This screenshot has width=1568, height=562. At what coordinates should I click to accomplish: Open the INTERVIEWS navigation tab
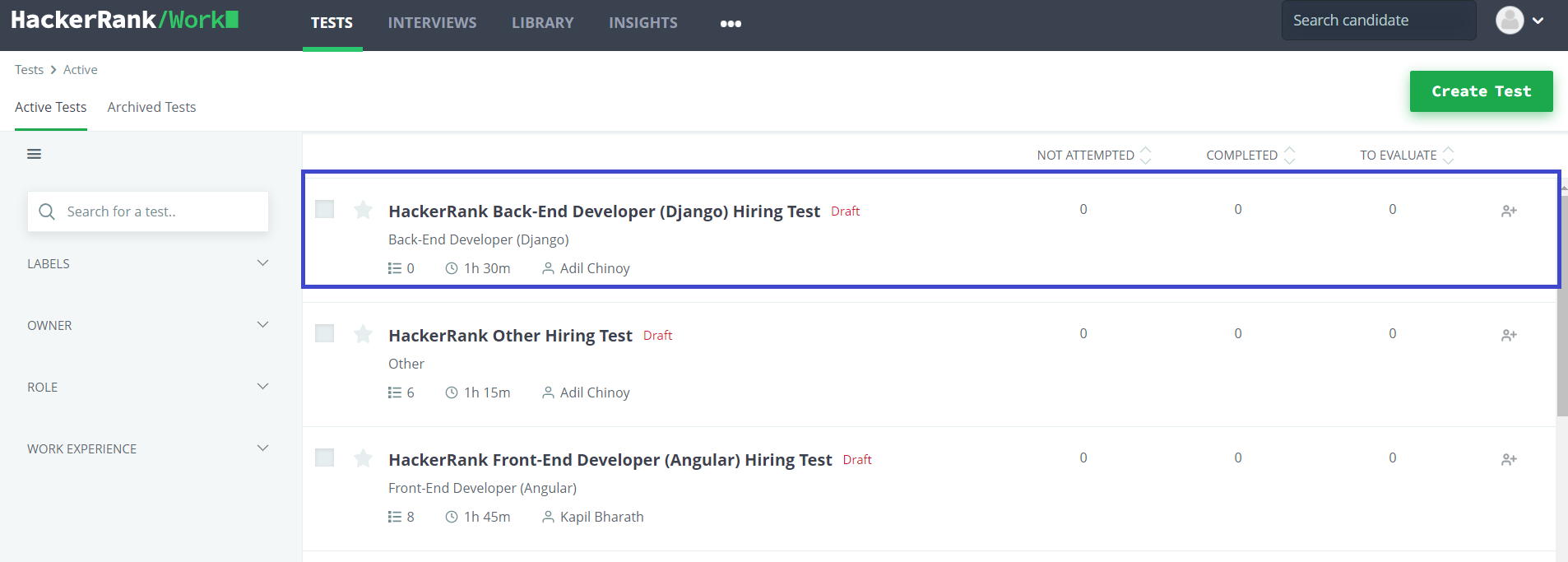(x=432, y=23)
